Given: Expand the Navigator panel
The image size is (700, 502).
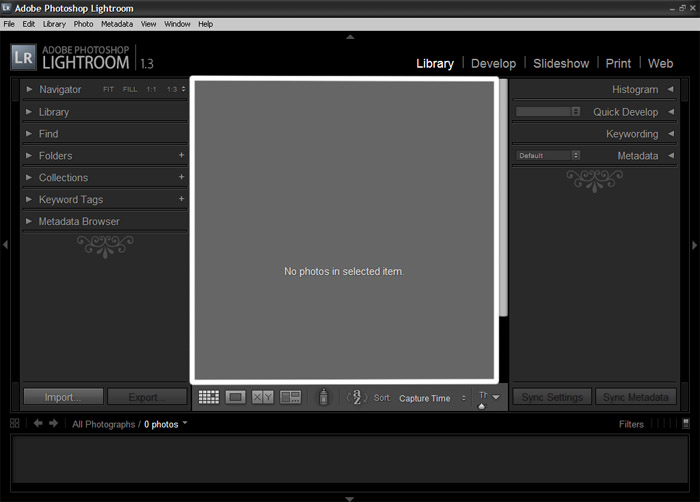Looking at the screenshot, I should tap(29, 89).
